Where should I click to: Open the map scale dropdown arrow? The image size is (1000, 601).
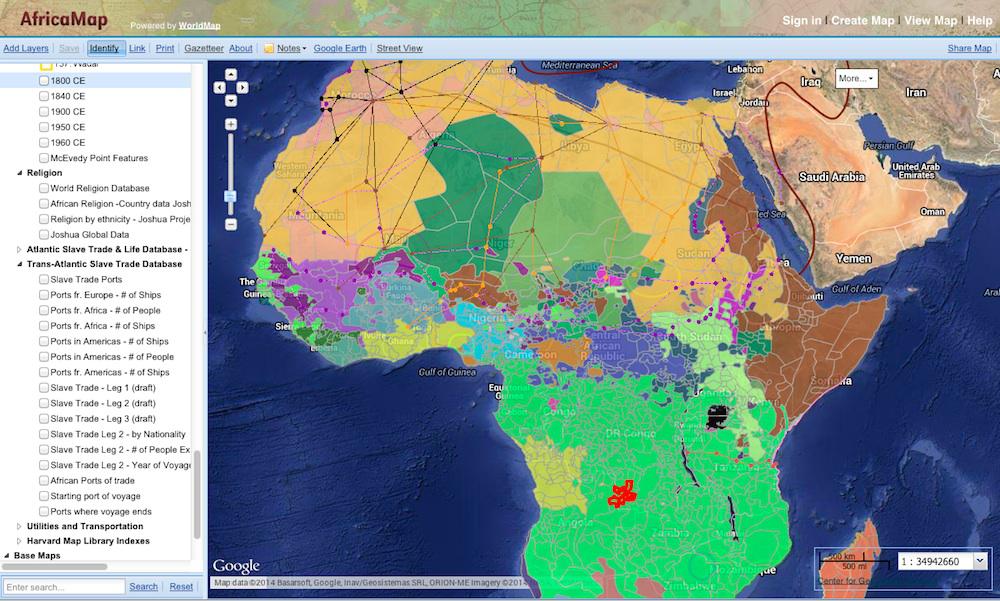pos(980,561)
